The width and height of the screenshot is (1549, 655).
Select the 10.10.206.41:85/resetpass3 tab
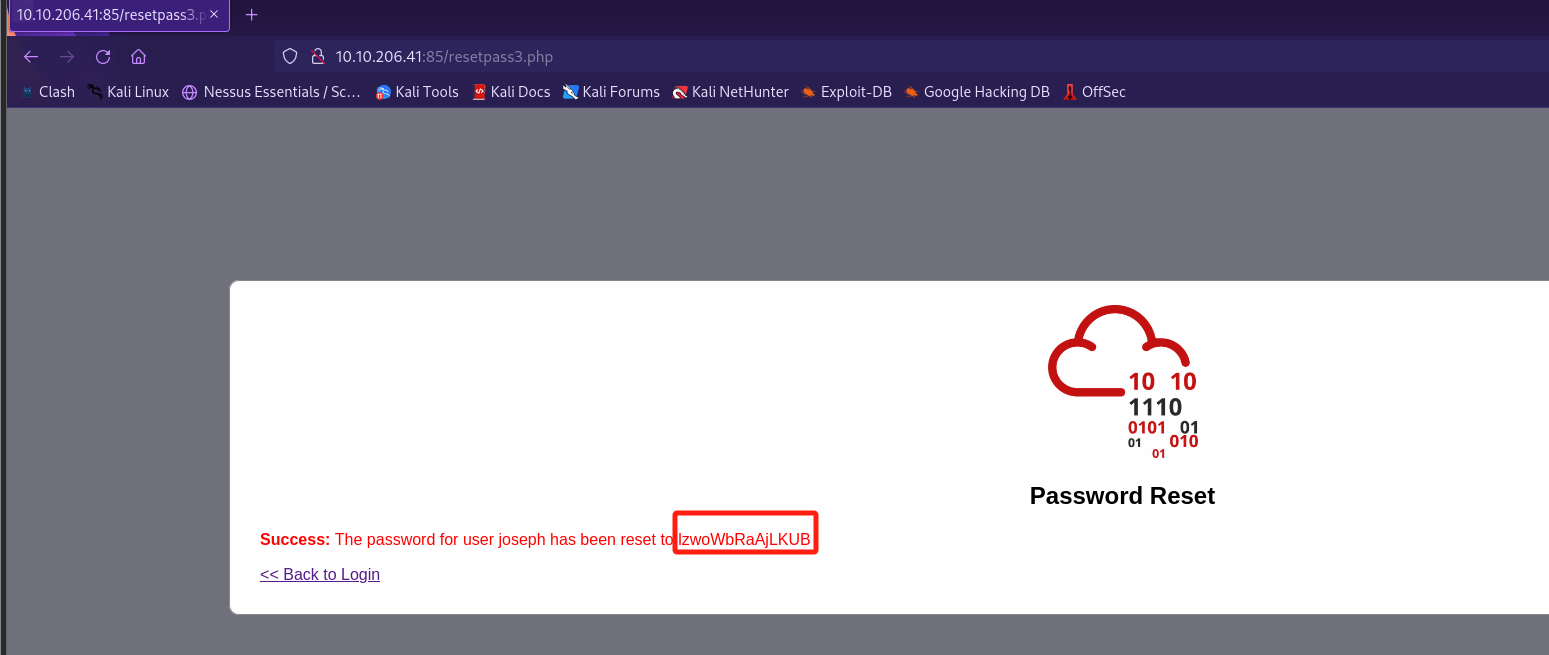tap(110, 15)
